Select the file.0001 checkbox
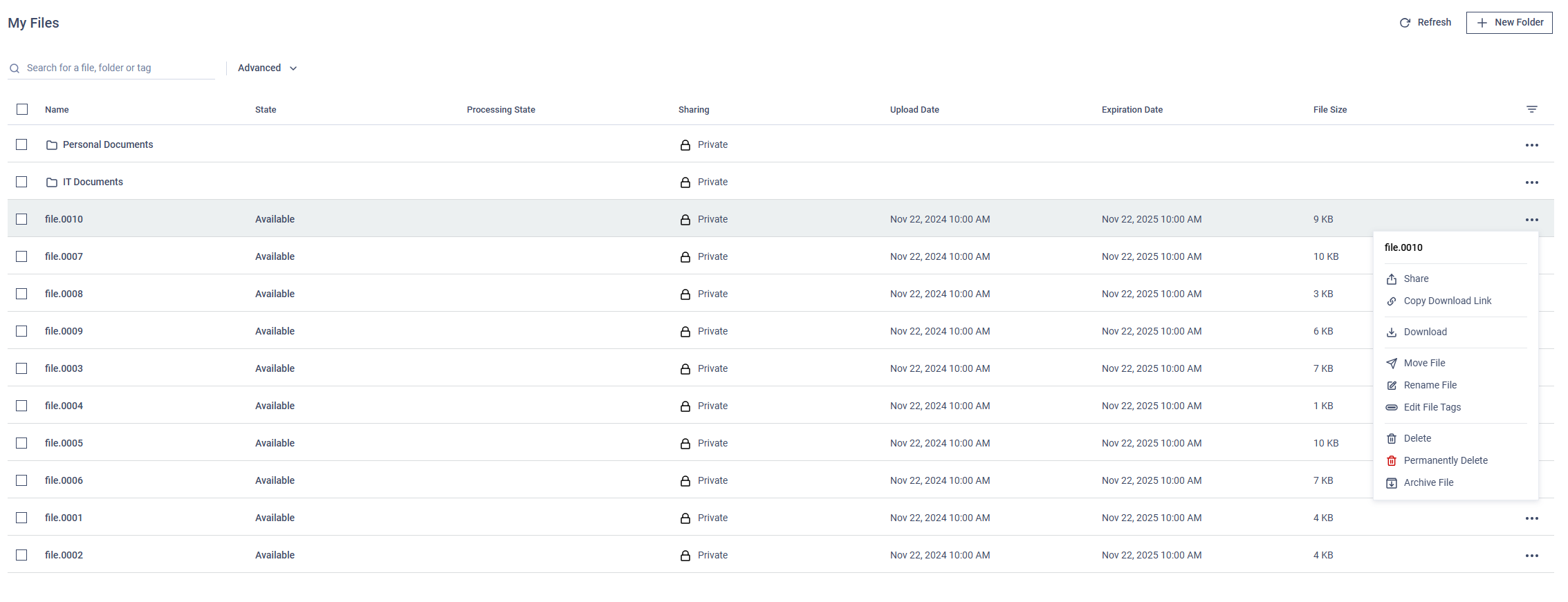Screen dimensions: 1568x602 tap(21, 518)
